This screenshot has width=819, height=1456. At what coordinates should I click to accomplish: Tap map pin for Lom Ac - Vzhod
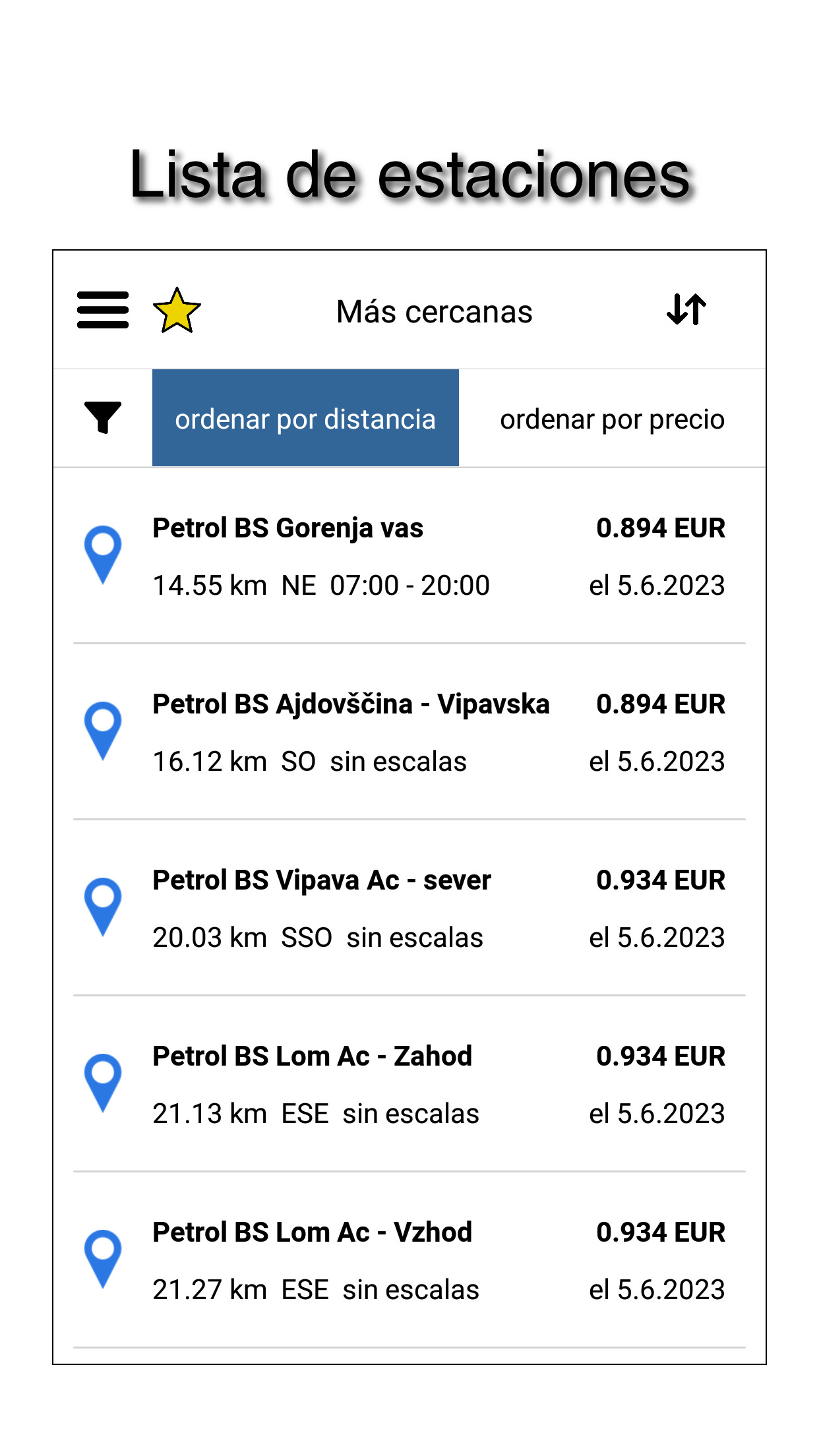point(103,1258)
